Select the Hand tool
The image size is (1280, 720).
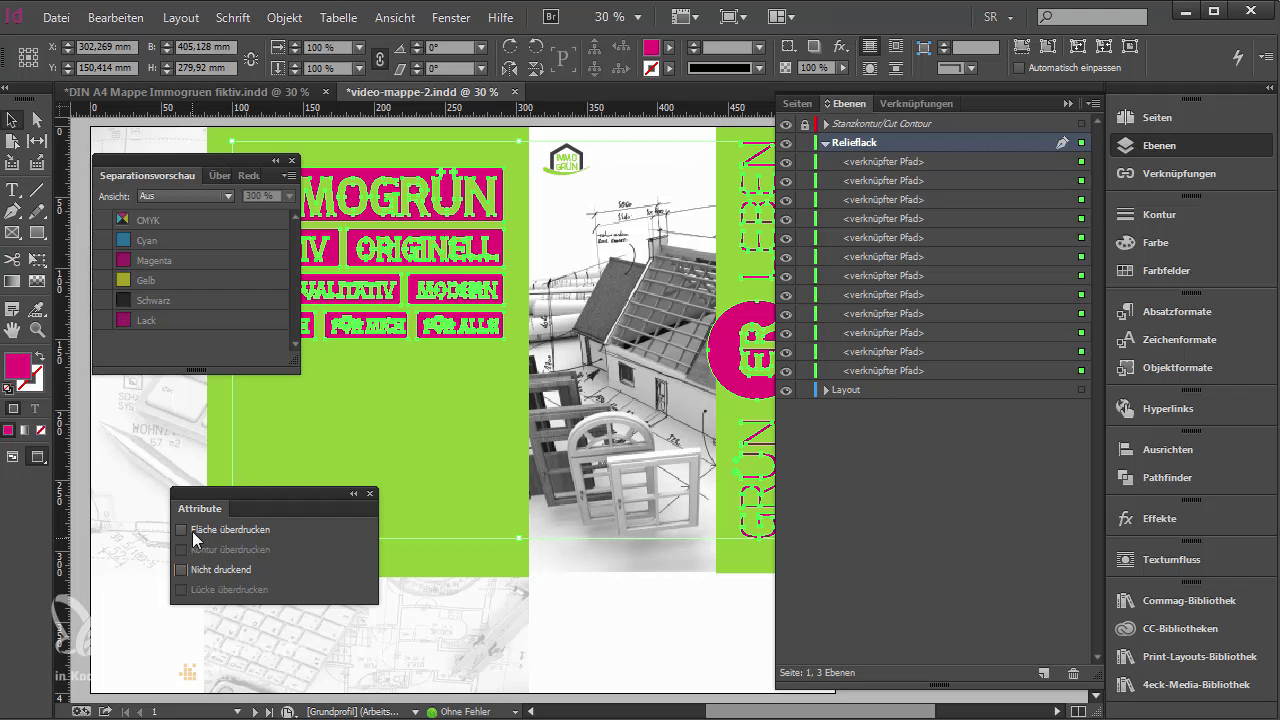point(13,329)
